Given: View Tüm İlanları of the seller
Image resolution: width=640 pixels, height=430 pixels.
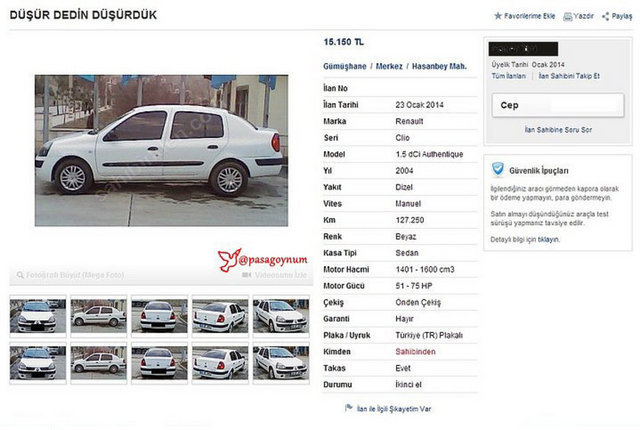Looking at the screenshot, I should (x=509, y=76).
